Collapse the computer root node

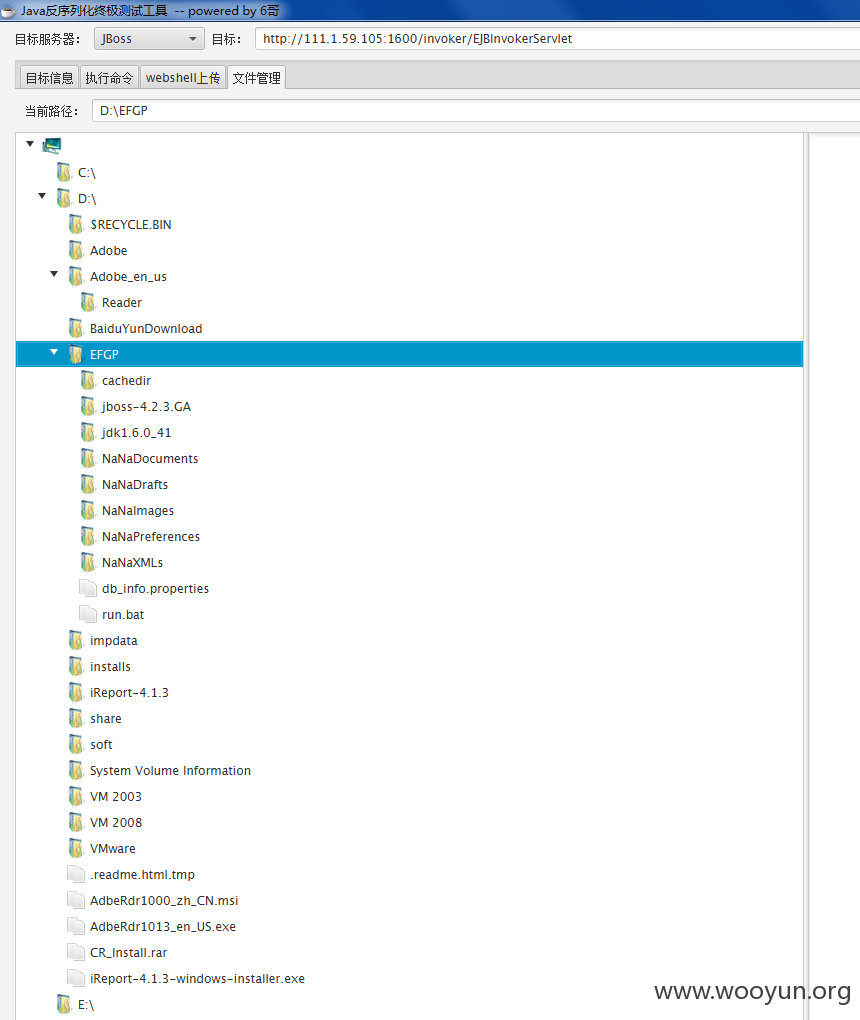click(30, 144)
